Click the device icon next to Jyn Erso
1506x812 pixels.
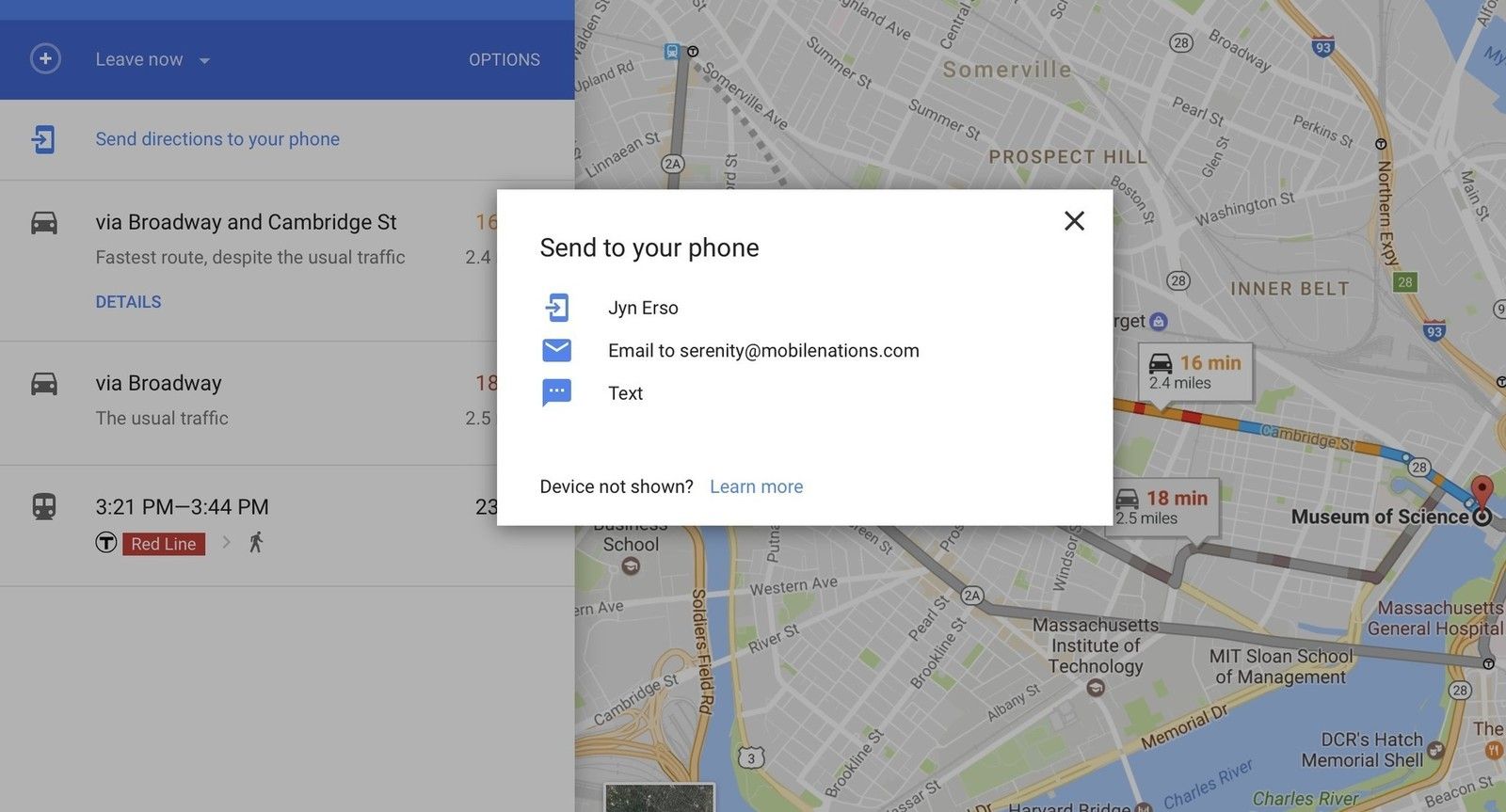point(556,308)
